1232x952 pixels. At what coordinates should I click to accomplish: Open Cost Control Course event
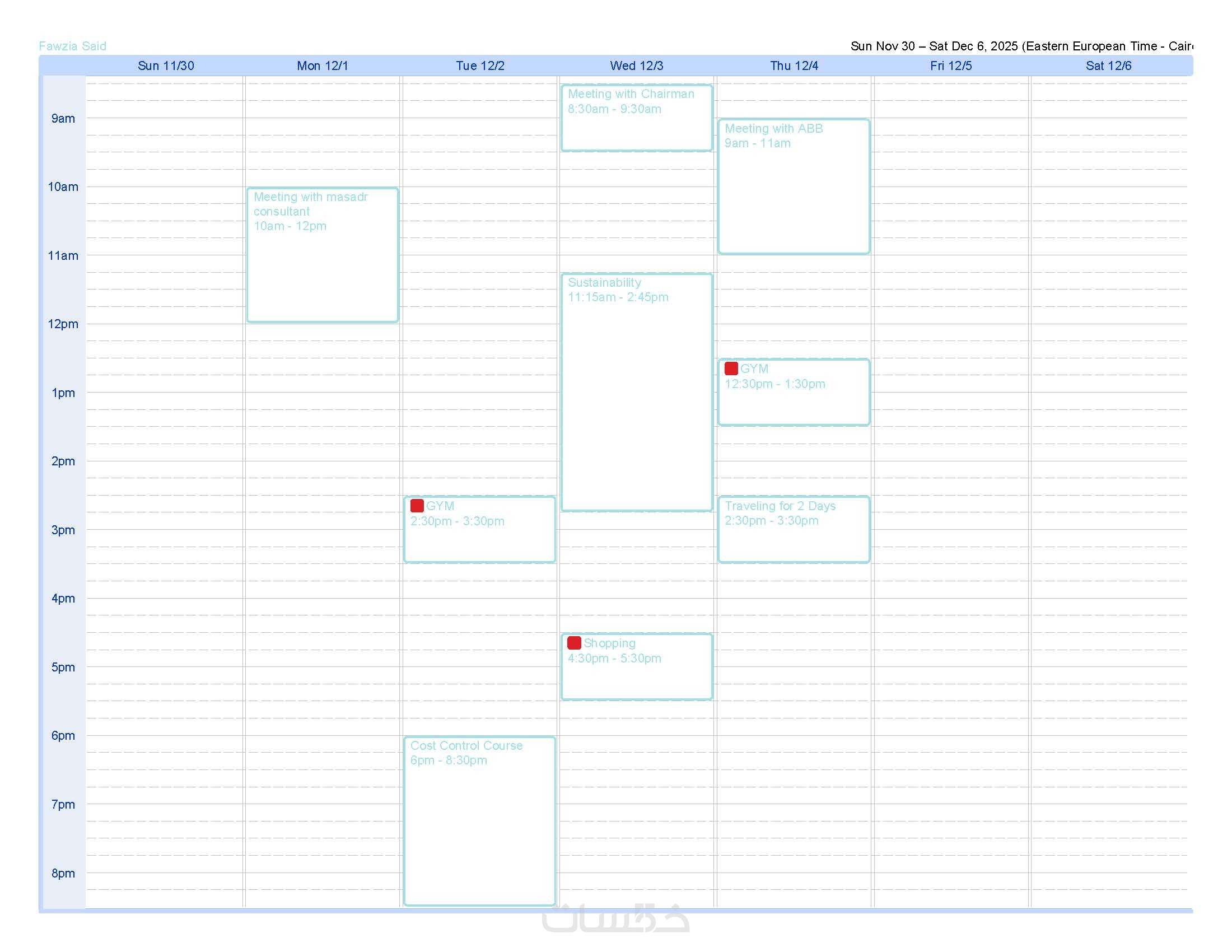point(479,820)
